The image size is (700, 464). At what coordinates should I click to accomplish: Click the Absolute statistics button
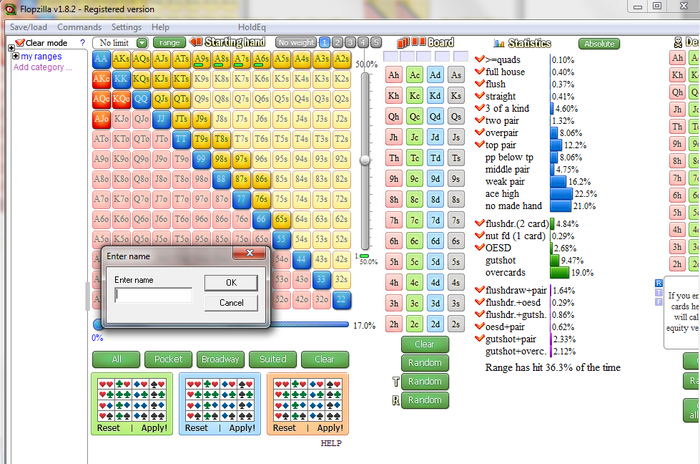pos(599,44)
